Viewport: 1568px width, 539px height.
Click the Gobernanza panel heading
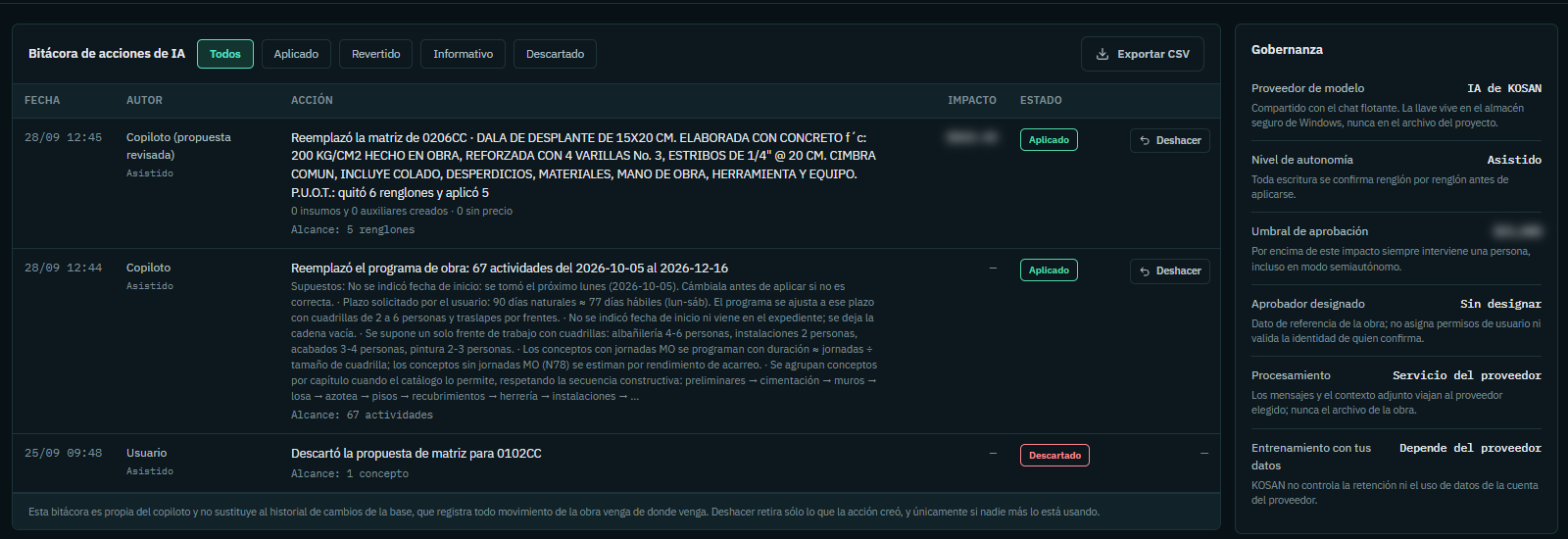[1287, 49]
